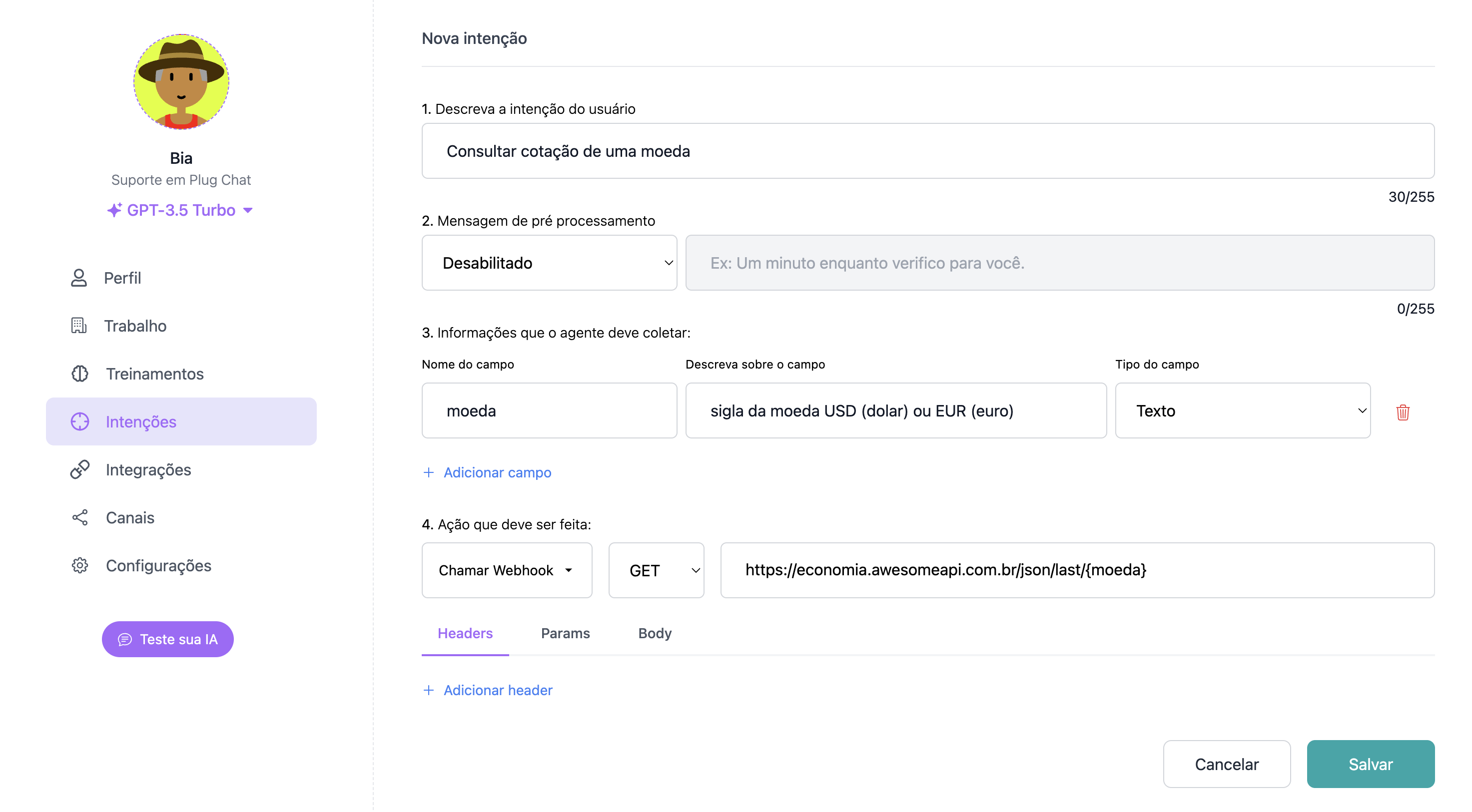Change the GET method selector
1472x812 pixels.
(x=656, y=570)
